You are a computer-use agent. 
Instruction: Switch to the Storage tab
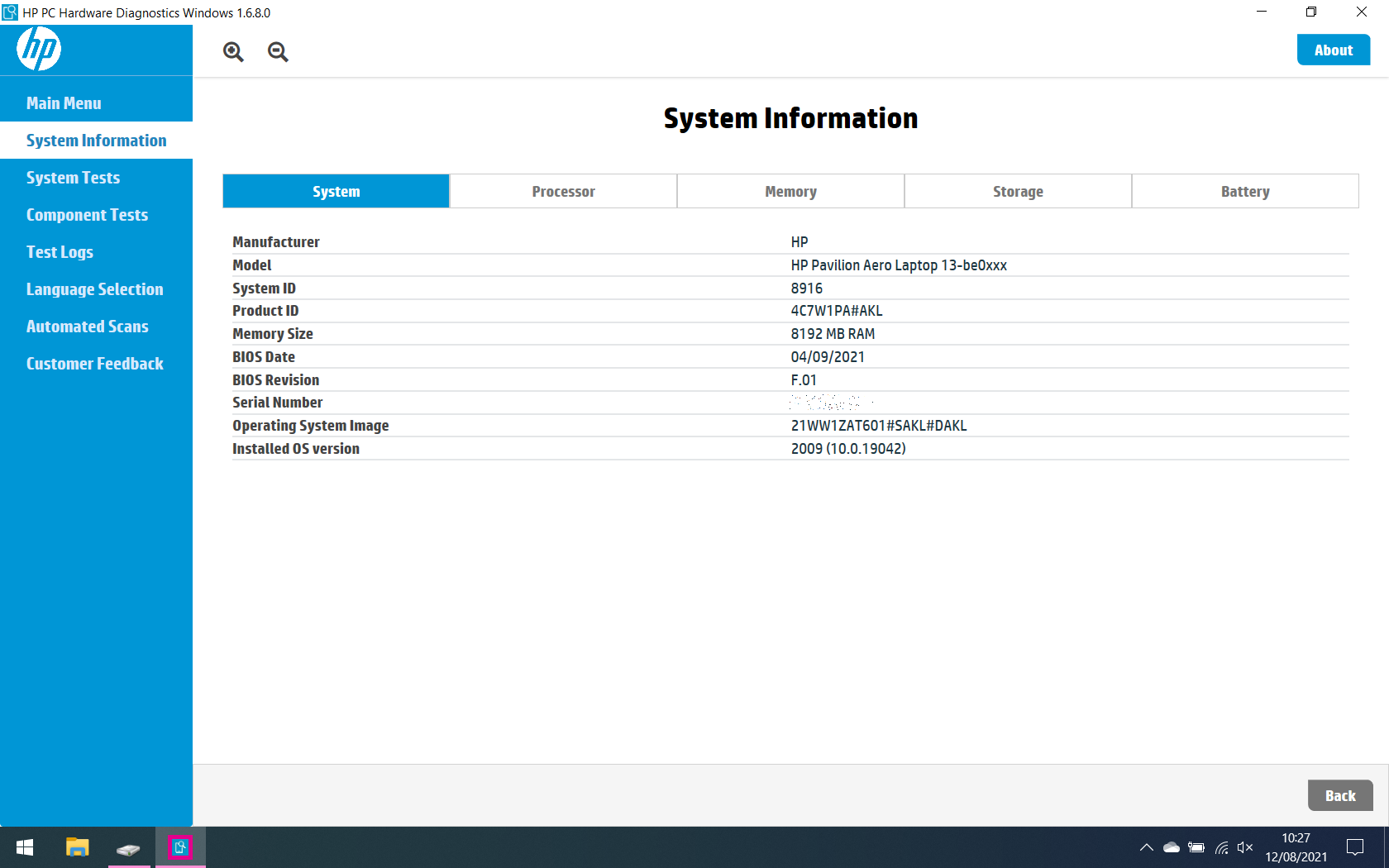click(1018, 191)
